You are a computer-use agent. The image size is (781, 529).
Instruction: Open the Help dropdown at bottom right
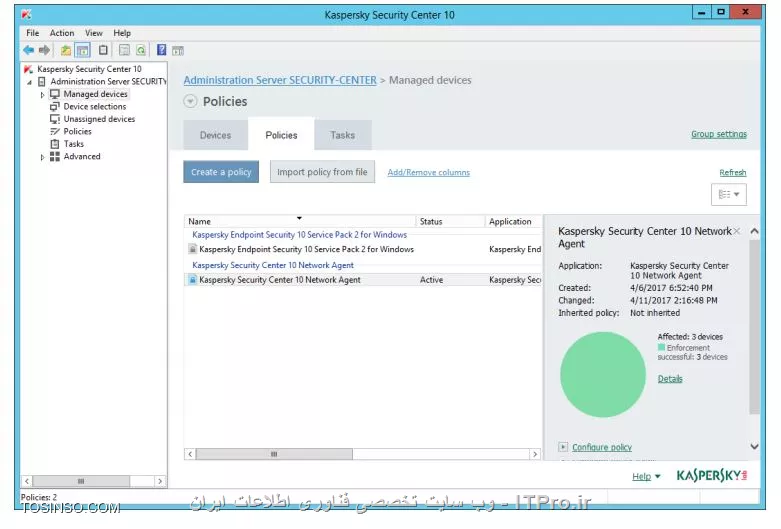click(x=646, y=477)
